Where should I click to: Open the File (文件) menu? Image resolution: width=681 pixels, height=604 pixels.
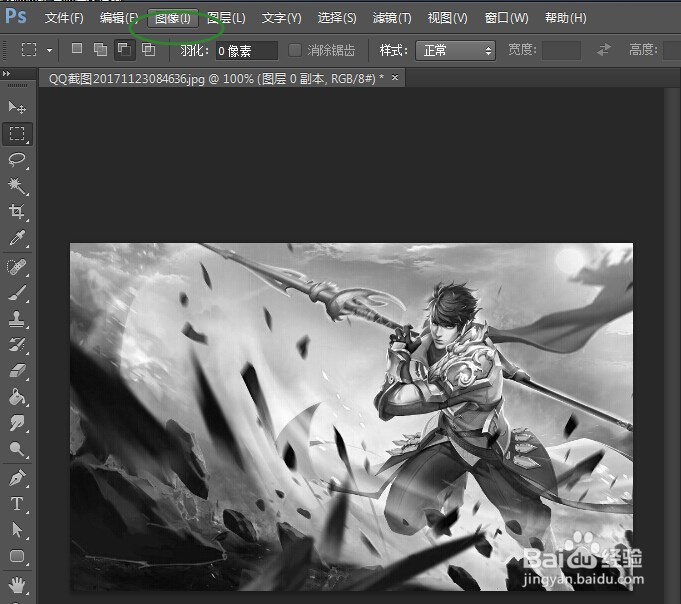tap(64, 18)
